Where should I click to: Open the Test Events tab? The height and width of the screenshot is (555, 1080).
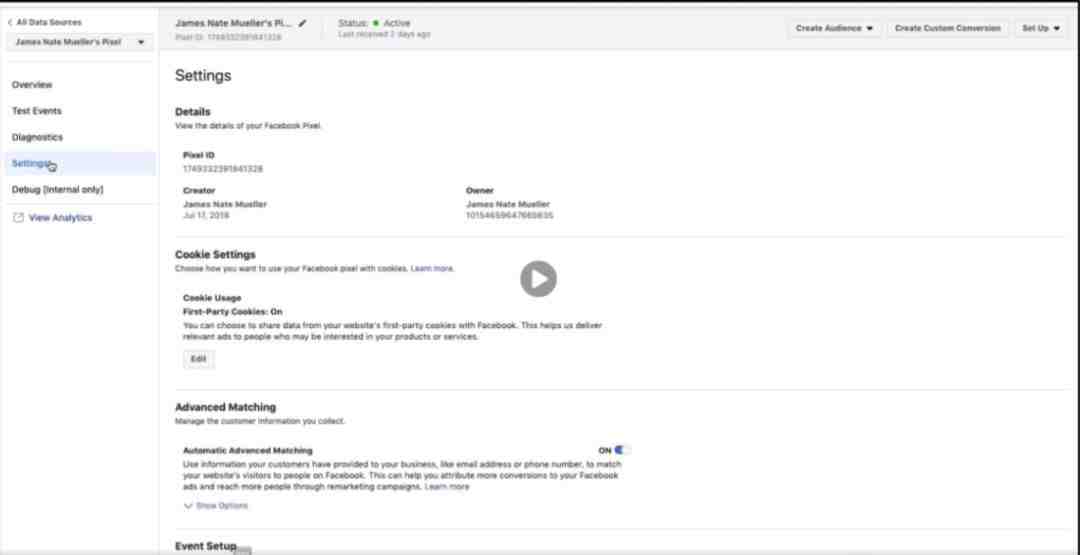(x=37, y=111)
